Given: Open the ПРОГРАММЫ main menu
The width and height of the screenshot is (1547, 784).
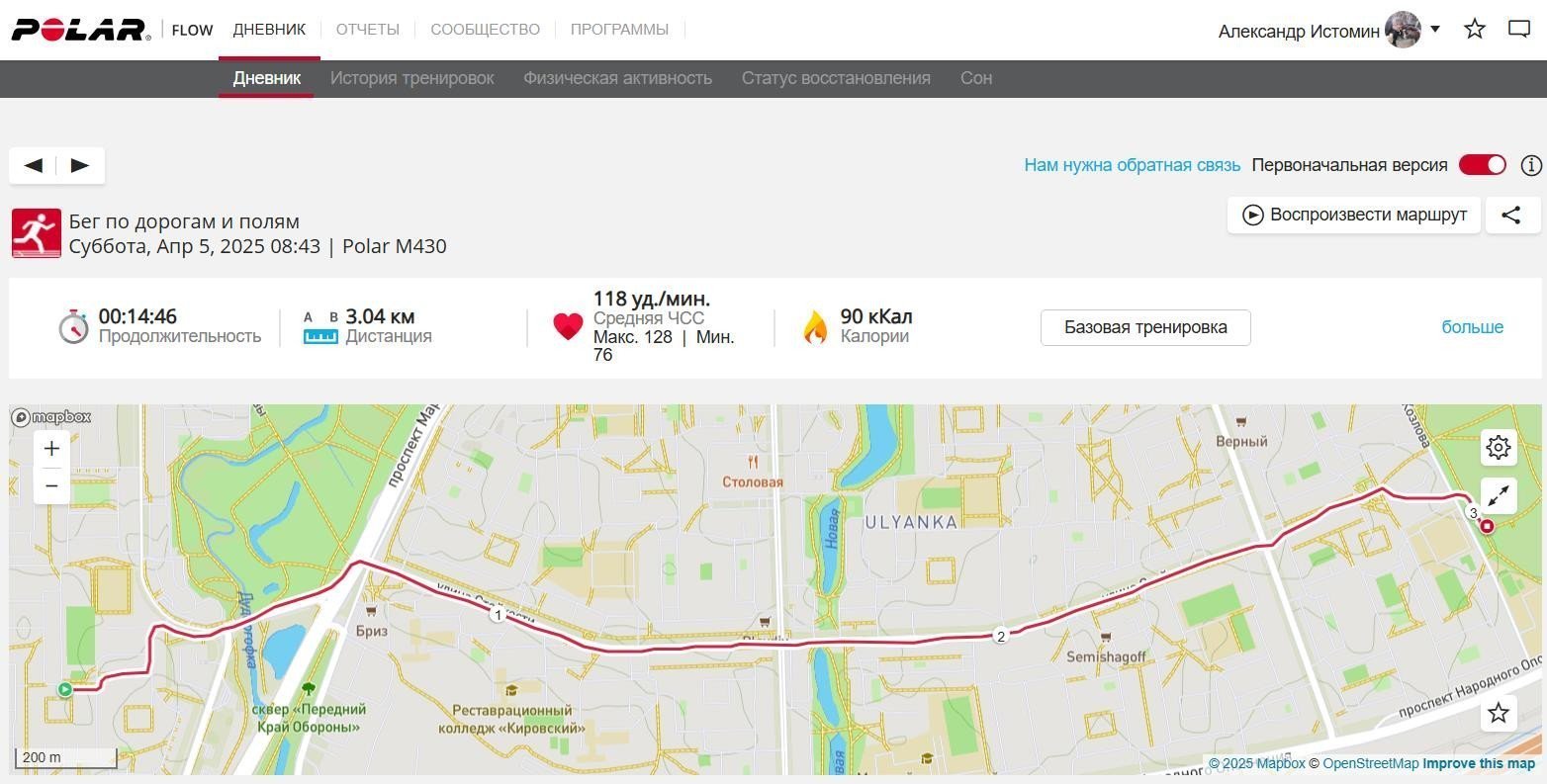Looking at the screenshot, I should click(x=619, y=30).
